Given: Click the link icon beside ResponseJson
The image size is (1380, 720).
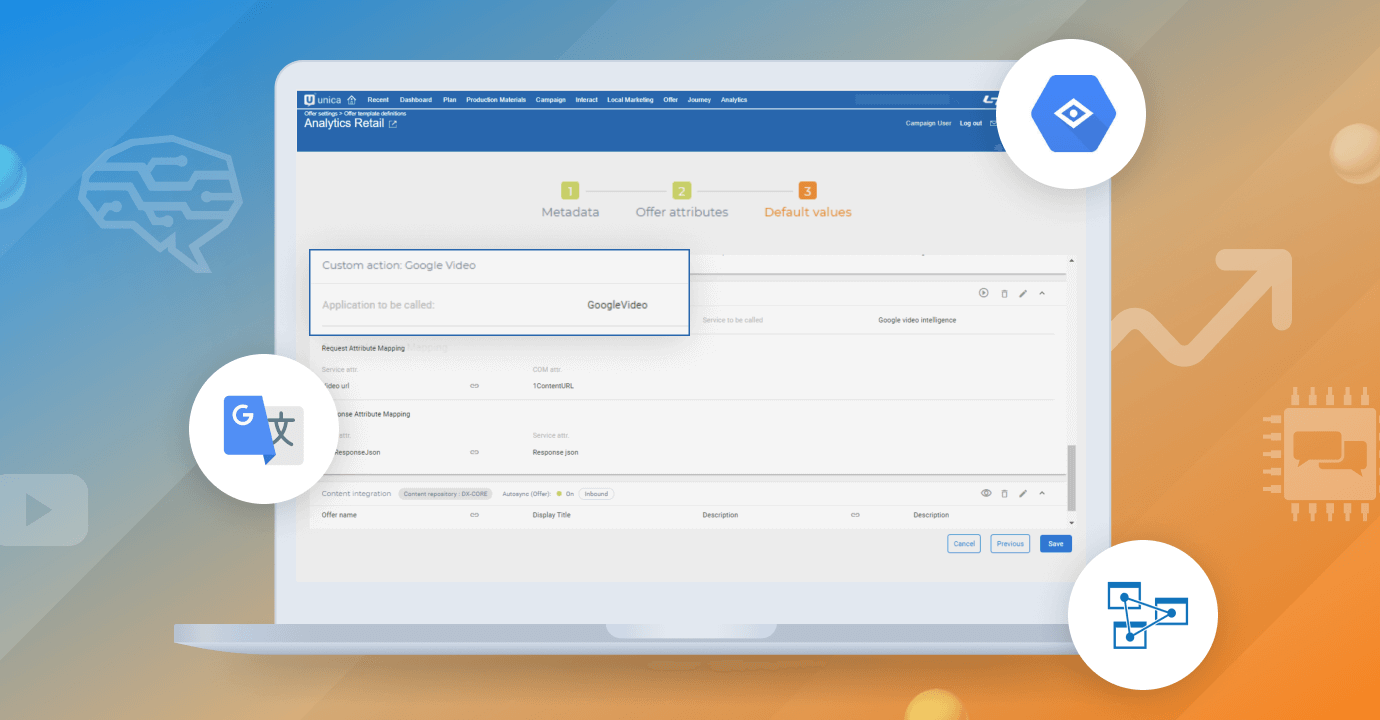Looking at the screenshot, I should tap(474, 452).
